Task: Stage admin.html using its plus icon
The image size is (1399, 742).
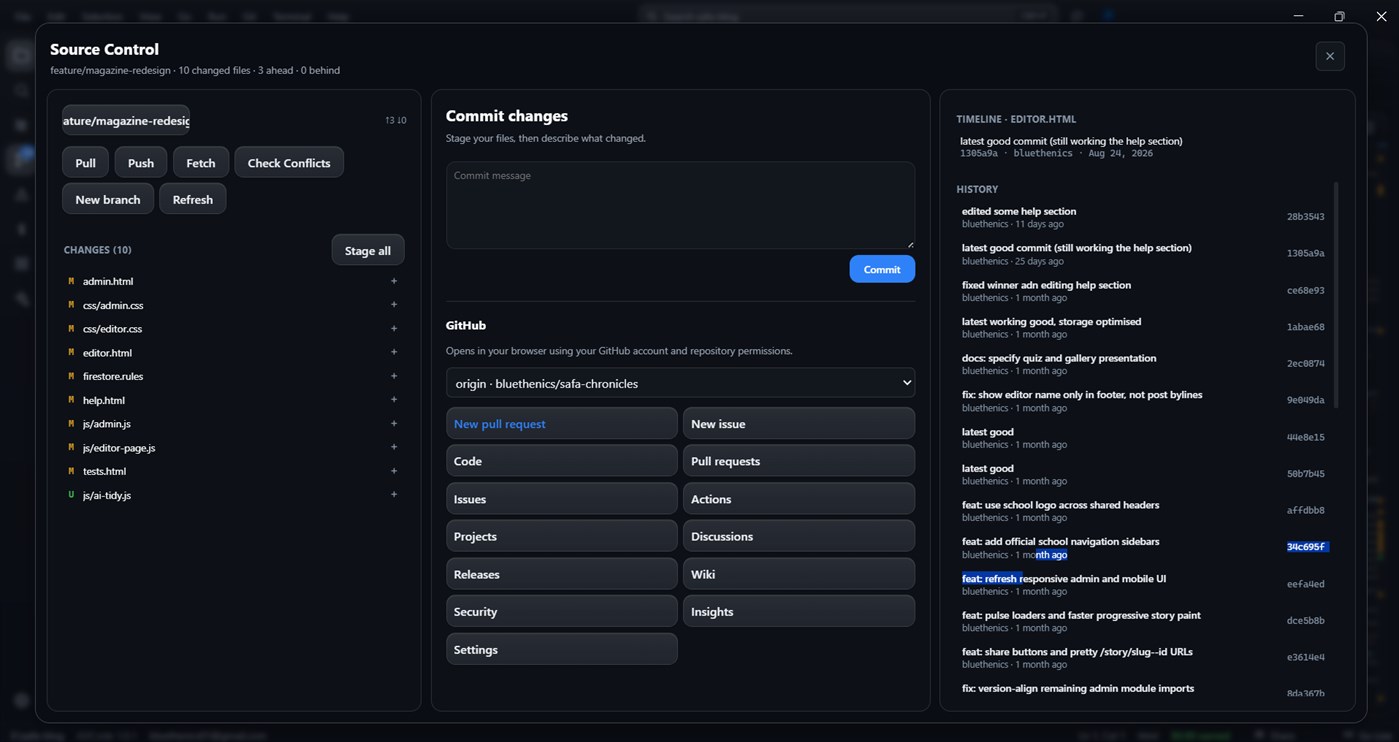Action: click(394, 282)
